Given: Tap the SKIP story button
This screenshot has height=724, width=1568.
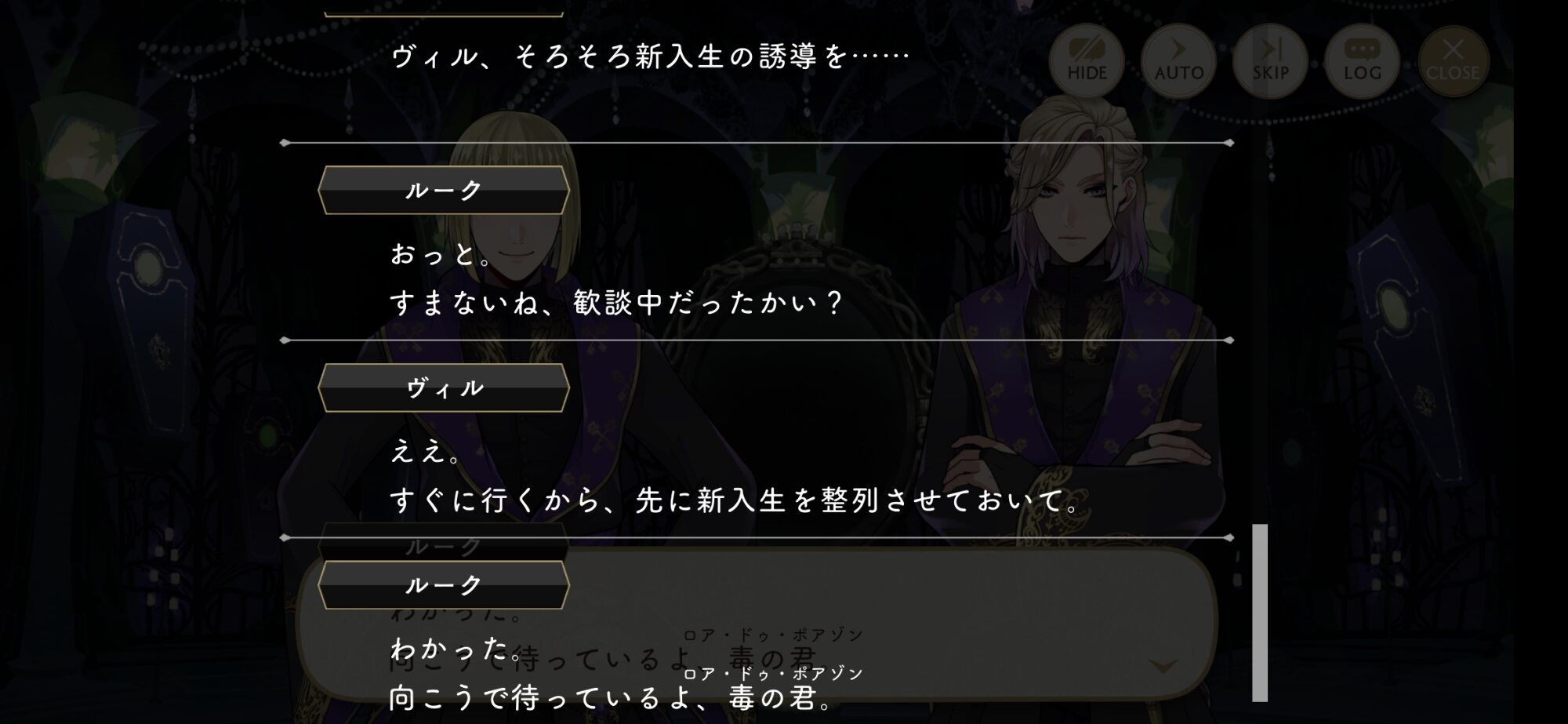Looking at the screenshot, I should [1270, 60].
